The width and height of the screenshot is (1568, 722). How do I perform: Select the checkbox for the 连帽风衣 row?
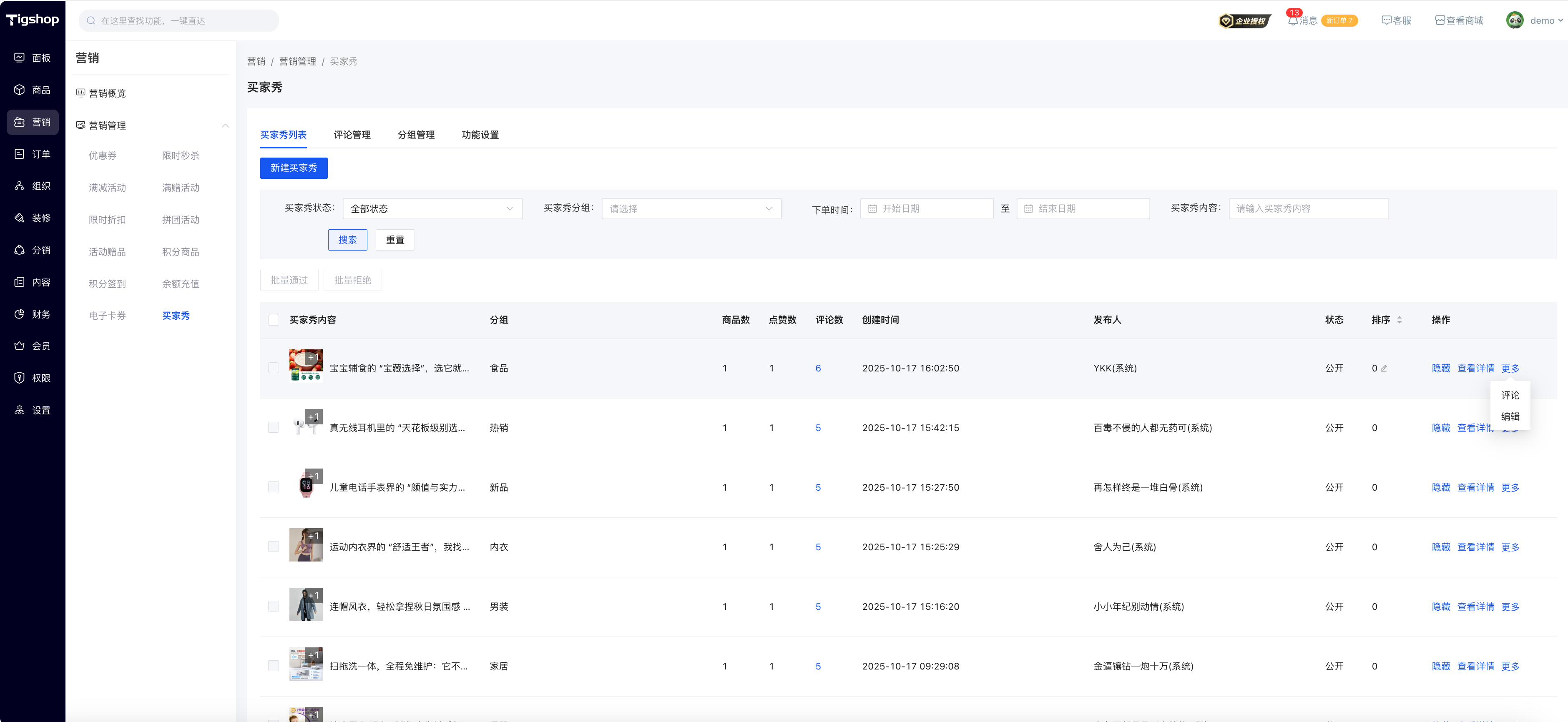273,607
